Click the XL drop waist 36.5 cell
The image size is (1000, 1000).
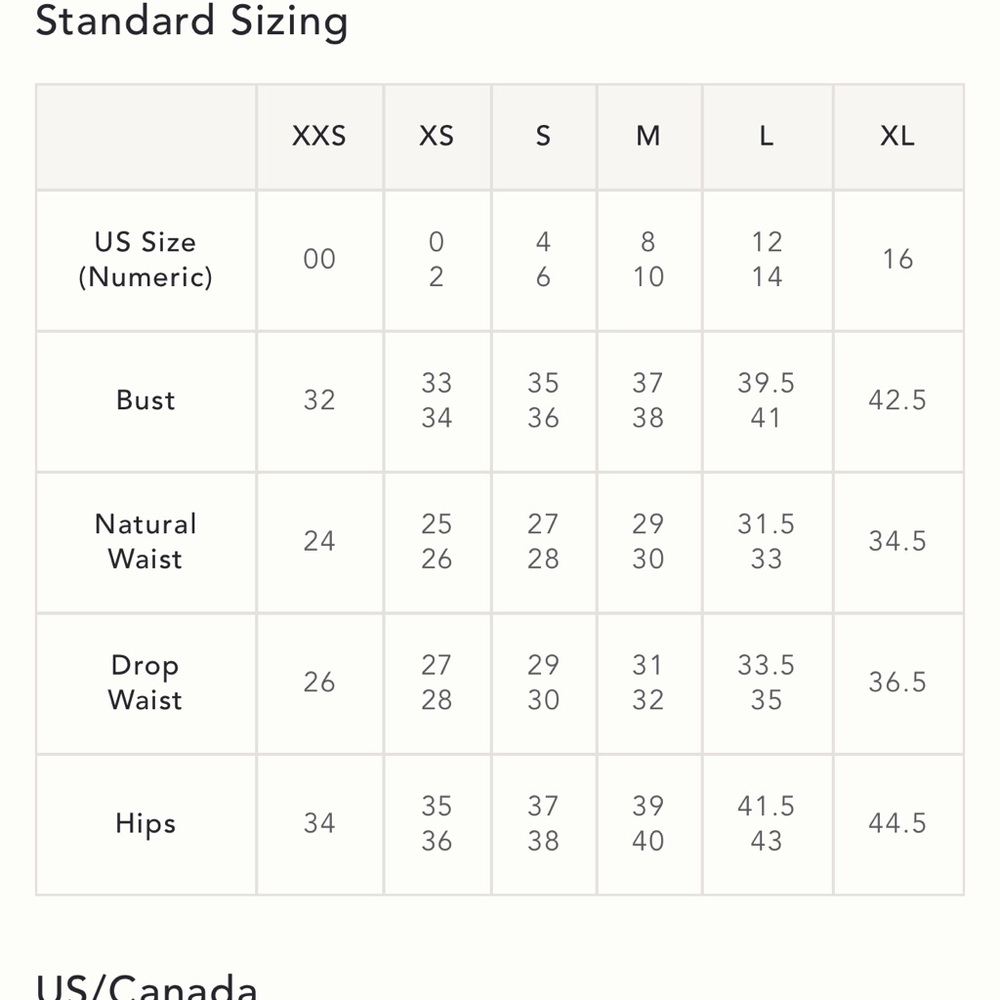897,682
